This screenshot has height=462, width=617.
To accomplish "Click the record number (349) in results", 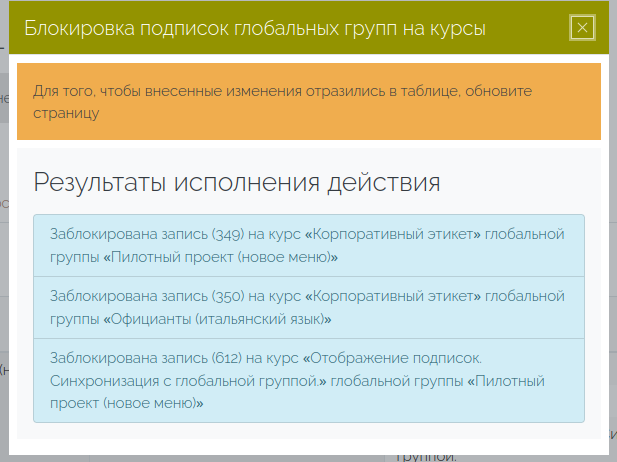I will click(229, 234).
